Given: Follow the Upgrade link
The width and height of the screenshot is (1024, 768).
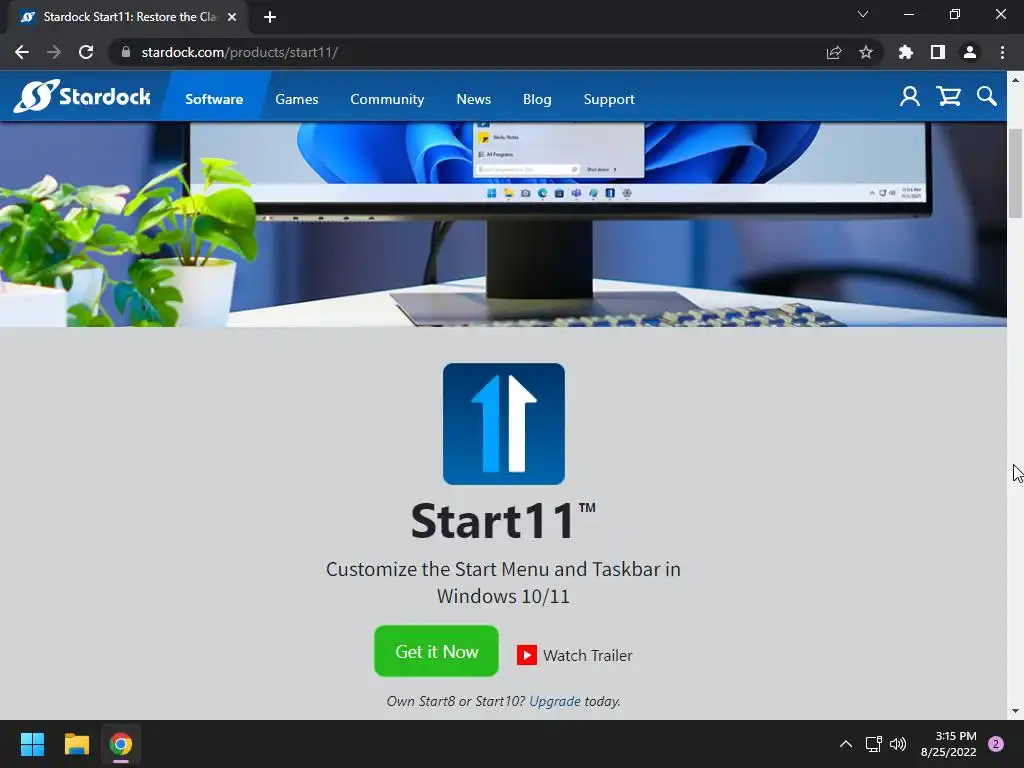Looking at the screenshot, I should point(554,701).
